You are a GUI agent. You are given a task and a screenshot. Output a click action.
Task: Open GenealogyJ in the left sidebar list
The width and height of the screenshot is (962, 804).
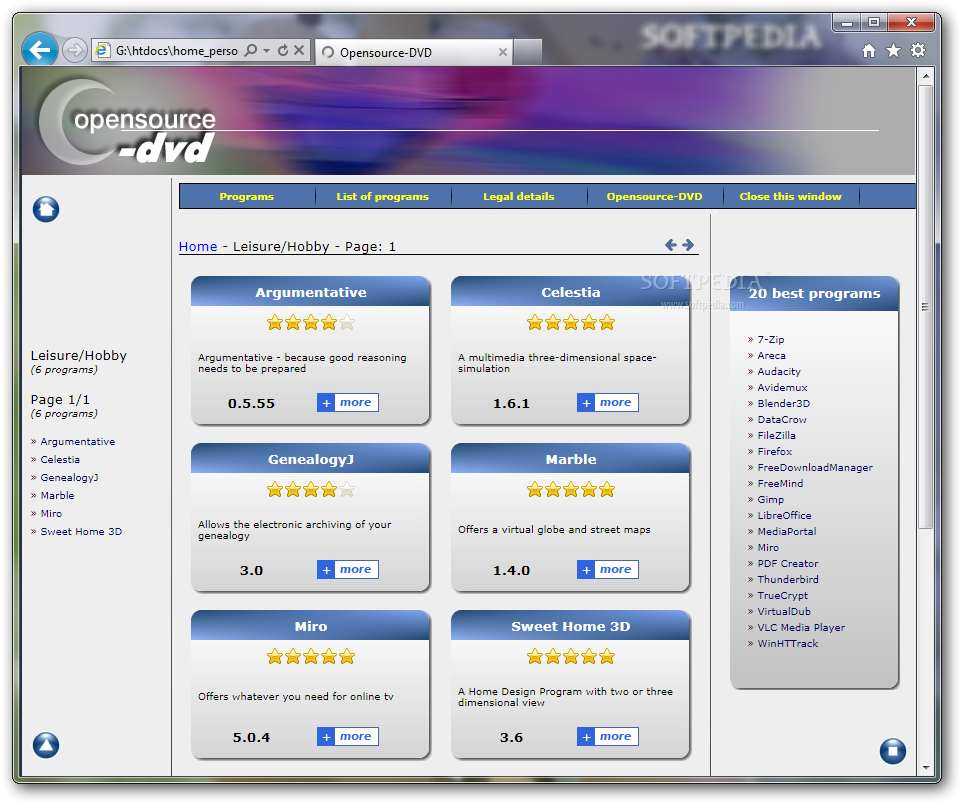click(69, 477)
